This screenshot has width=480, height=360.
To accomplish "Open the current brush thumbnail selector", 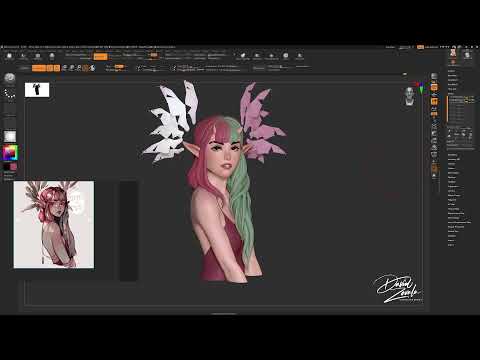I will pyautogui.click(x=10, y=78).
